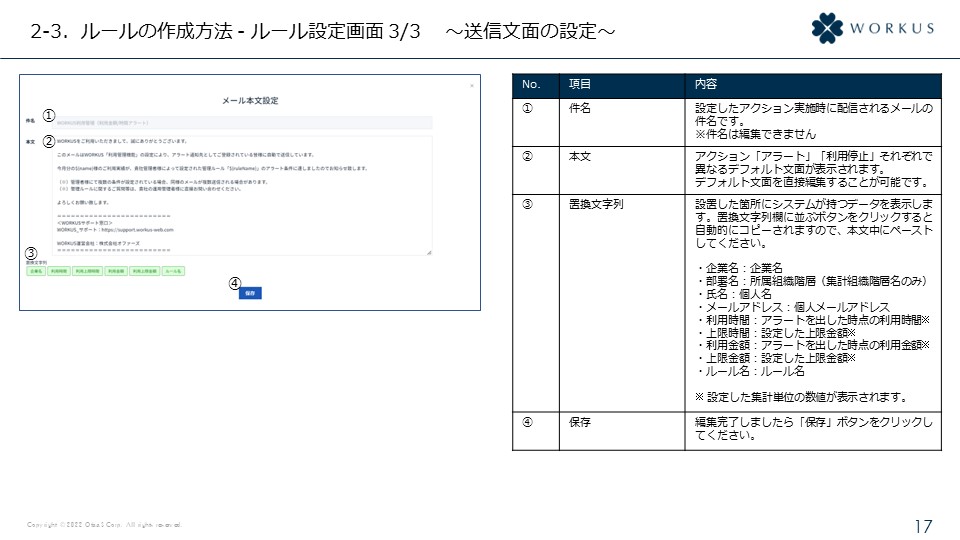
Task: Click the WORKUS clover logo
Action: pyautogui.click(x=827, y=28)
